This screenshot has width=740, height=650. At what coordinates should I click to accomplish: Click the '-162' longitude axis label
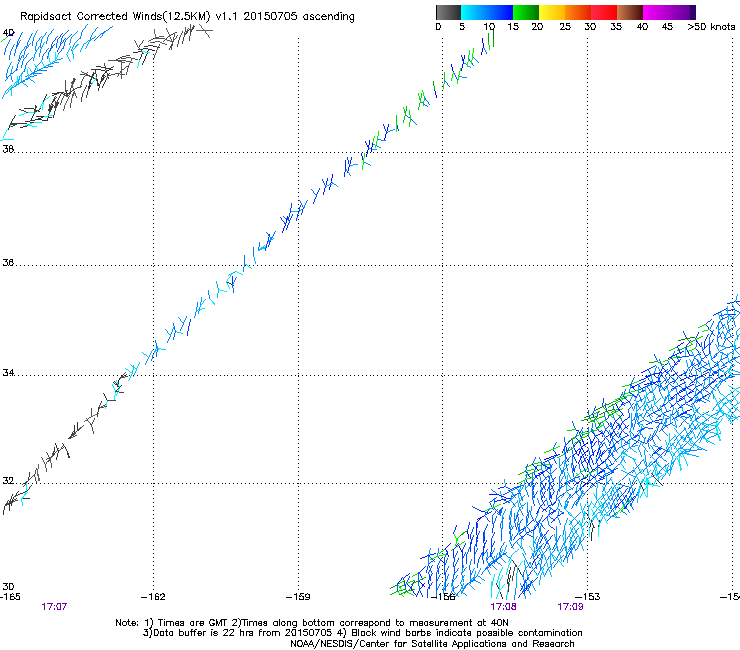[x=153, y=597]
